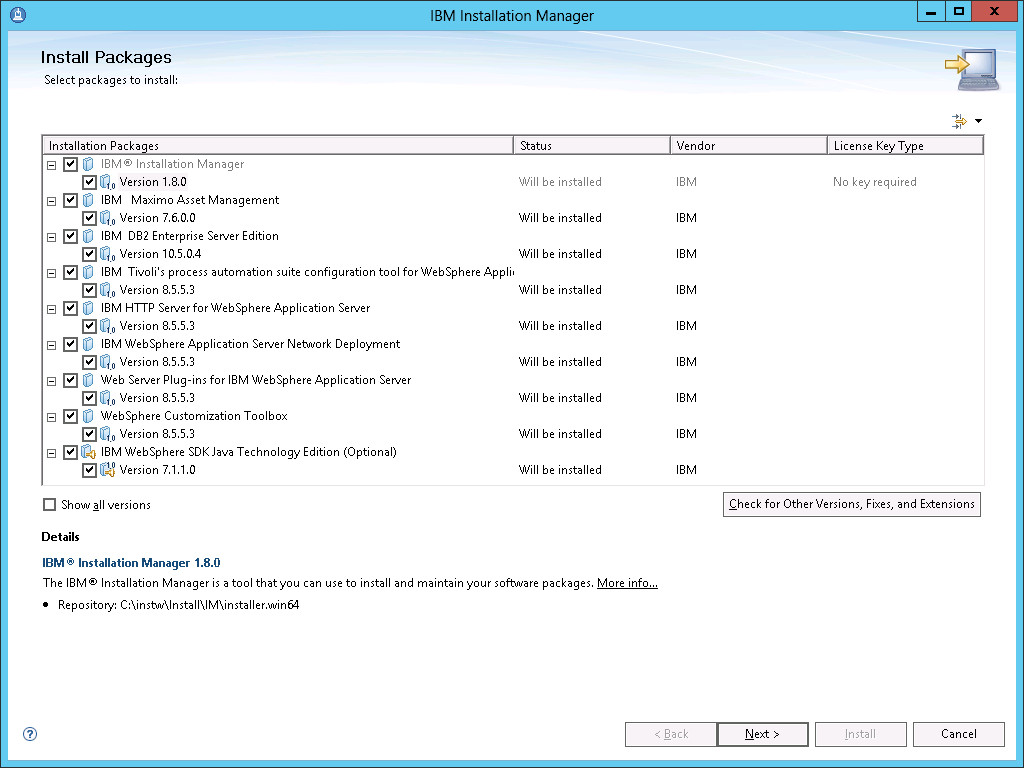This screenshot has height=768, width=1024.
Task: Click the License Key Type column header
Action: point(905,146)
